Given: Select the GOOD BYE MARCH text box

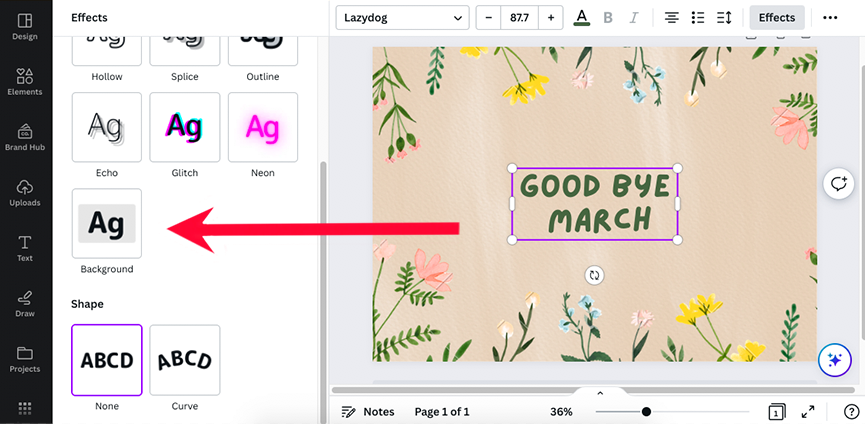Looking at the screenshot, I should click(x=595, y=203).
